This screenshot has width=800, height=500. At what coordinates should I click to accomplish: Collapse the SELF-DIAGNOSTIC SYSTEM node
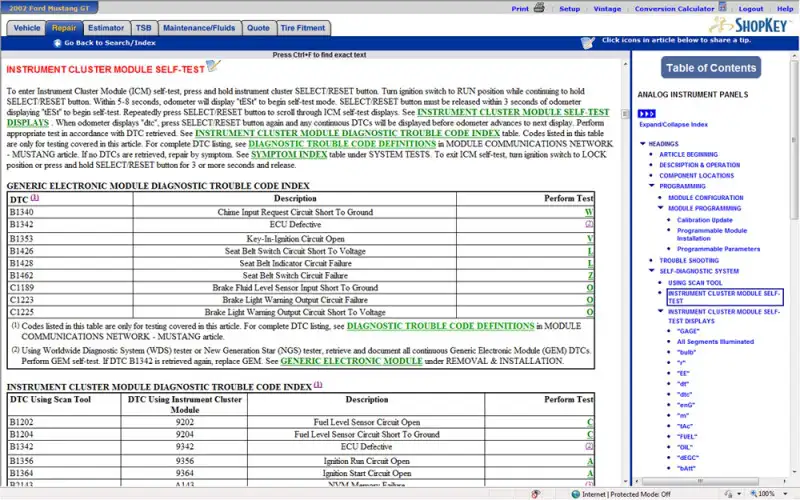pyautogui.click(x=652, y=270)
